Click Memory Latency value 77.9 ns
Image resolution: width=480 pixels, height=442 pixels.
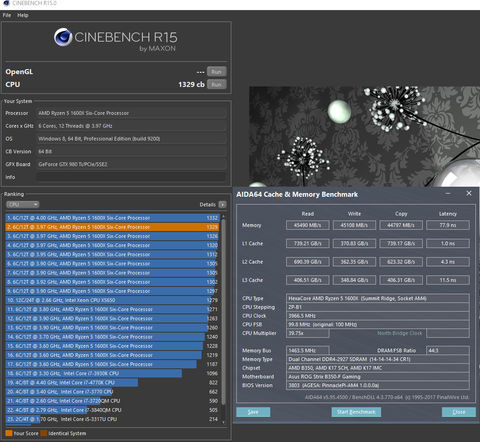(448, 225)
